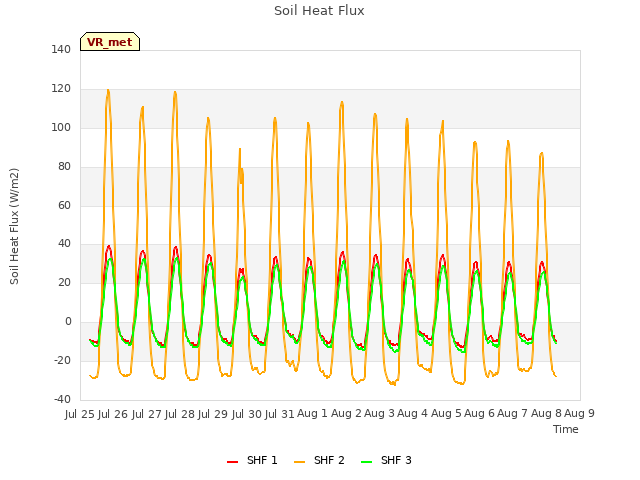
Task: Click the orange SHF 2 legend swatch
Action: 299,462
